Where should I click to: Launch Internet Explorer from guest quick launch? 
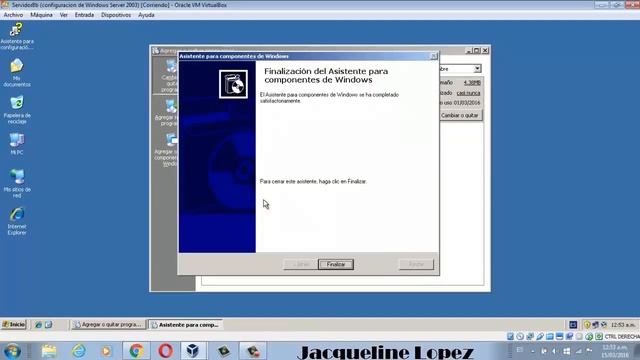(38, 324)
